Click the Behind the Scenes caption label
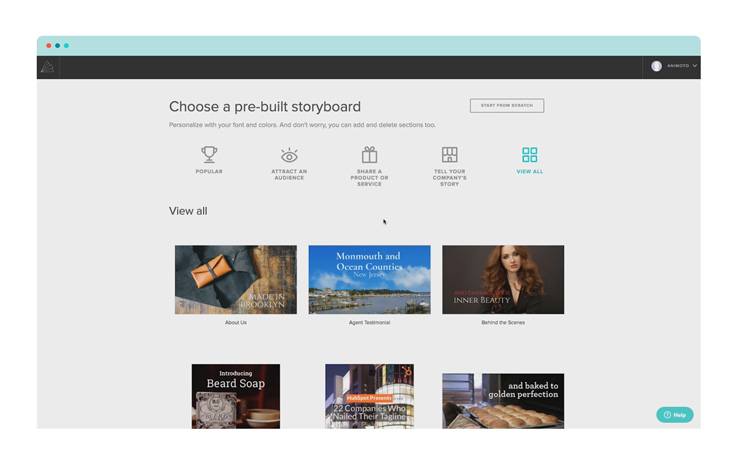The height and width of the screenshot is (465, 744). pos(503,323)
